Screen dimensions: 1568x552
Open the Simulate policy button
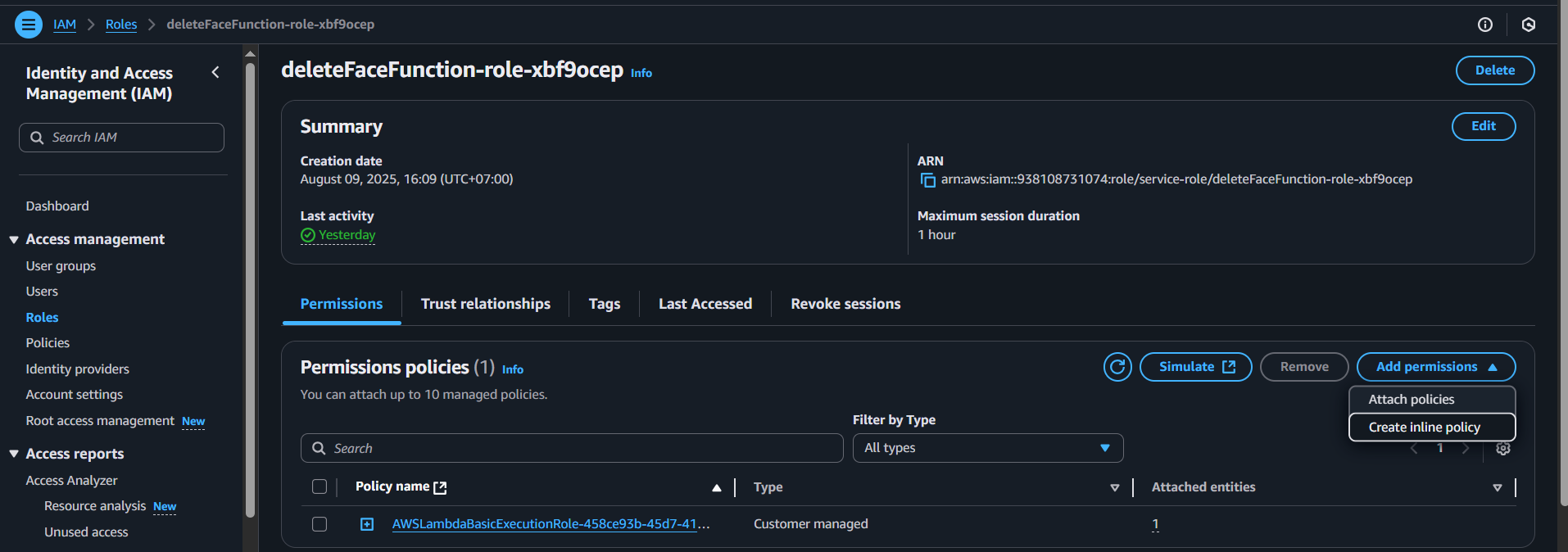tap(1196, 367)
